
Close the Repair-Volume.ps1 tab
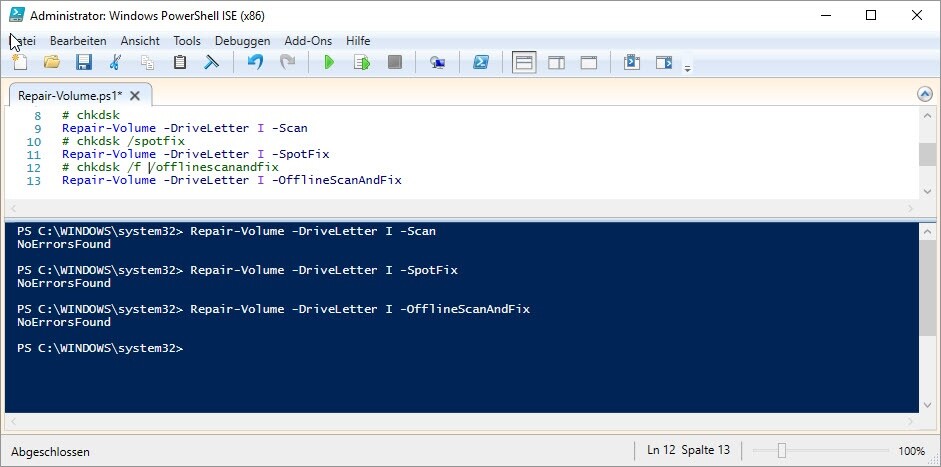135,95
